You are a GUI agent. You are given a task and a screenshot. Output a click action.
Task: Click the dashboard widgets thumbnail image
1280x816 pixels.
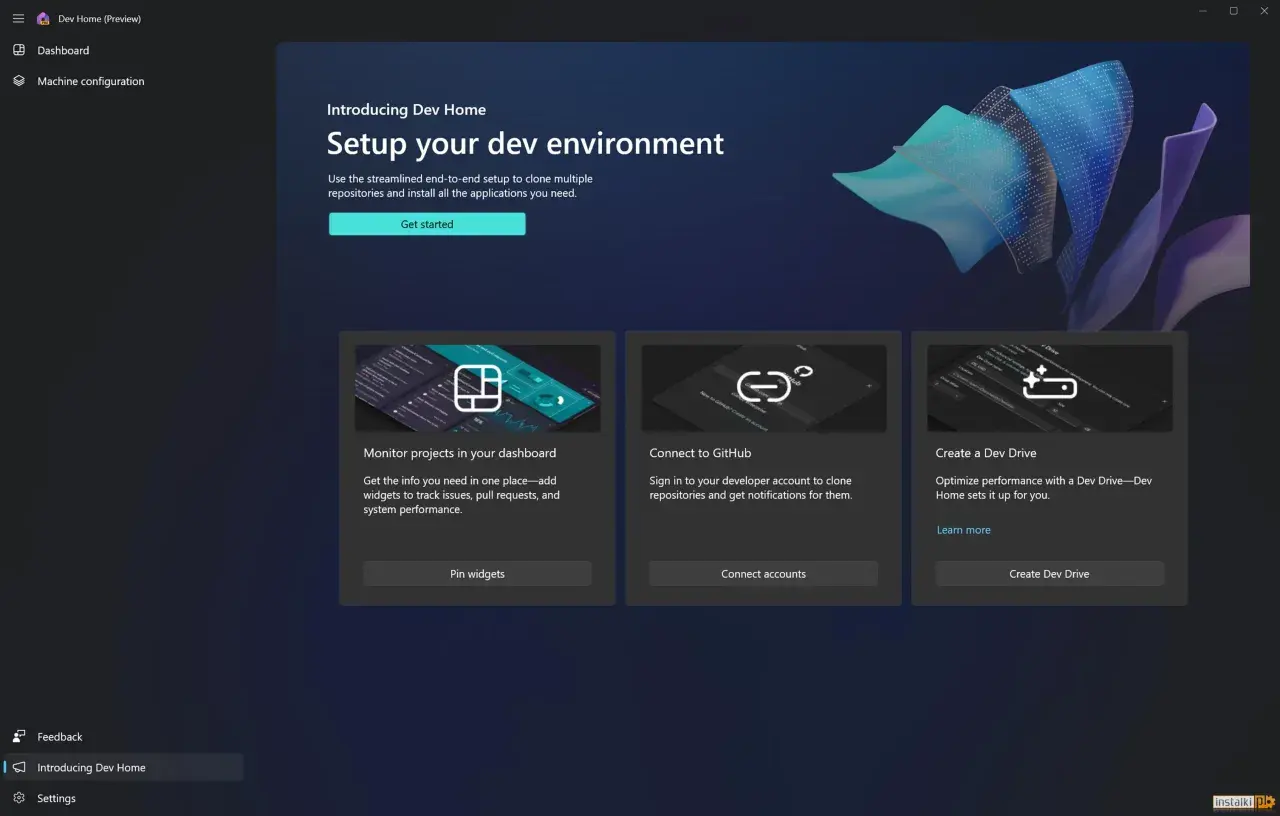point(477,388)
